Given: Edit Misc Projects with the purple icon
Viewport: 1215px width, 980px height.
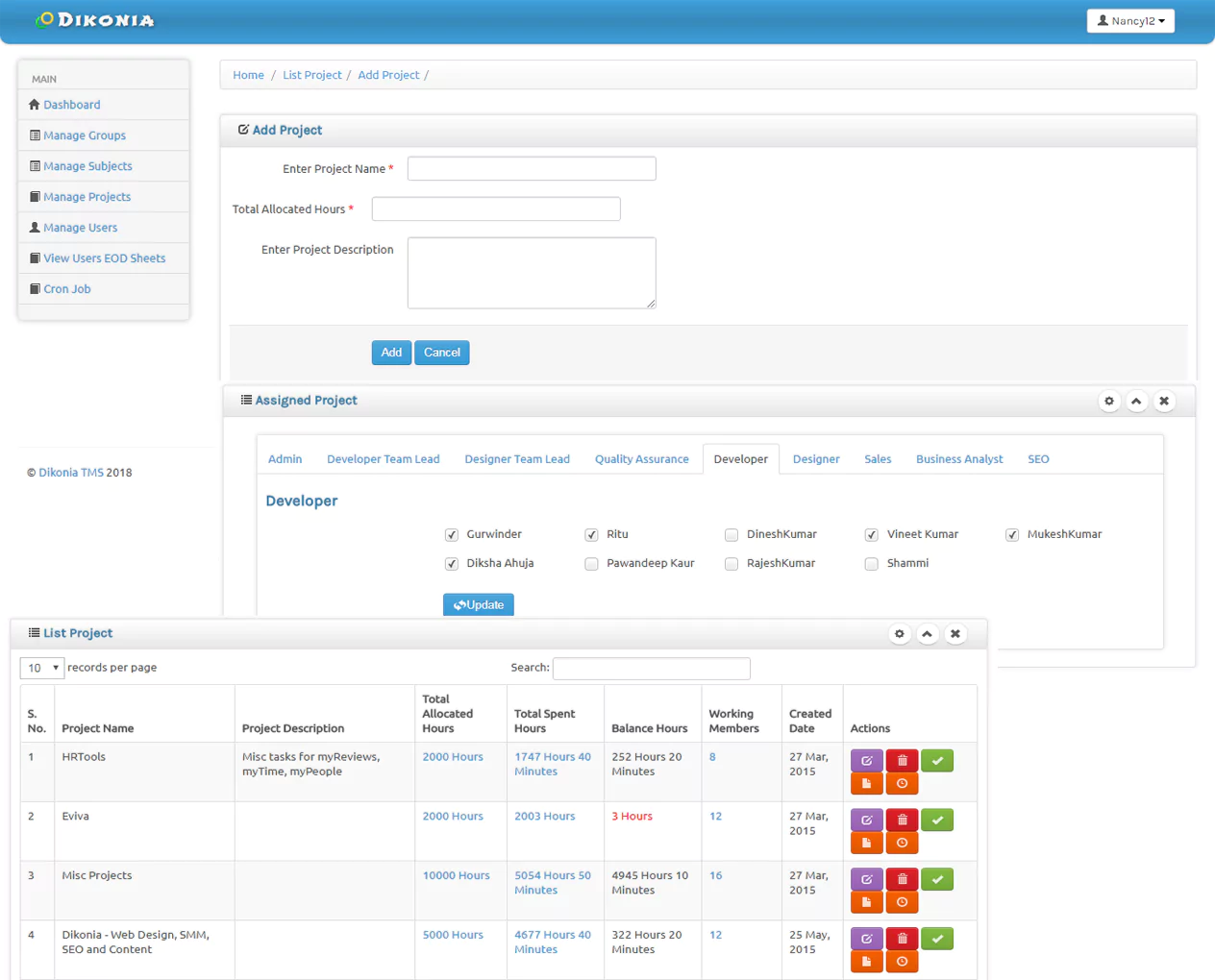Looking at the screenshot, I should tap(866, 880).
